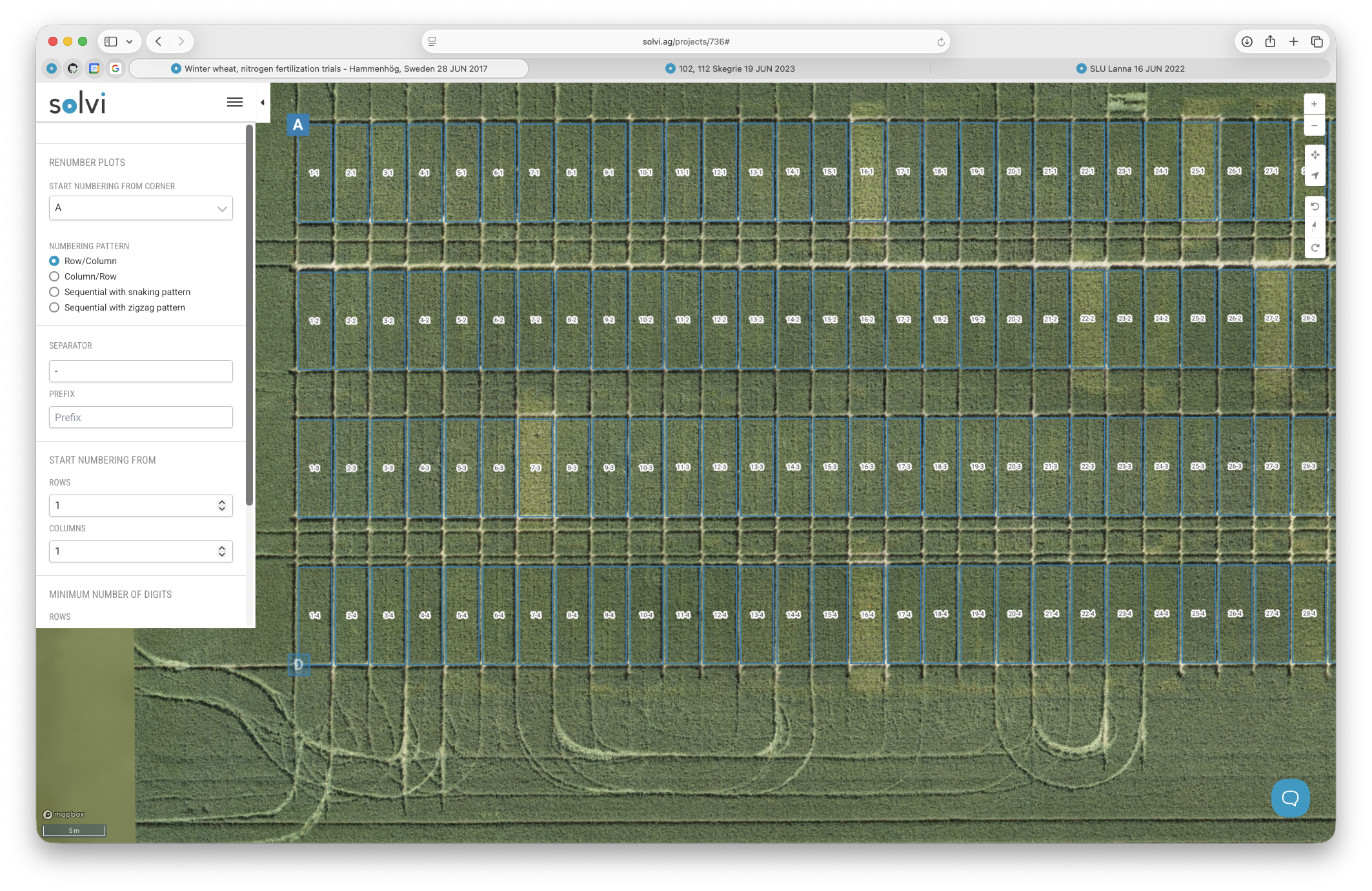The height and width of the screenshot is (891, 1372).
Task: Click the Columns start number stepper
Action: point(221,551)
